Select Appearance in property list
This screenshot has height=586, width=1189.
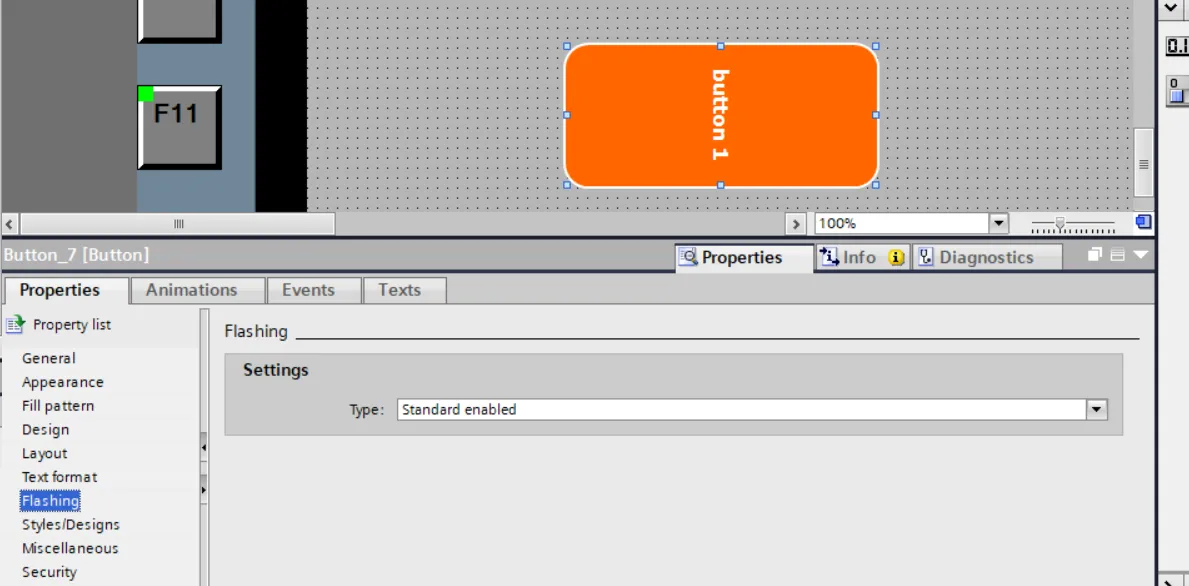[63, 382]
